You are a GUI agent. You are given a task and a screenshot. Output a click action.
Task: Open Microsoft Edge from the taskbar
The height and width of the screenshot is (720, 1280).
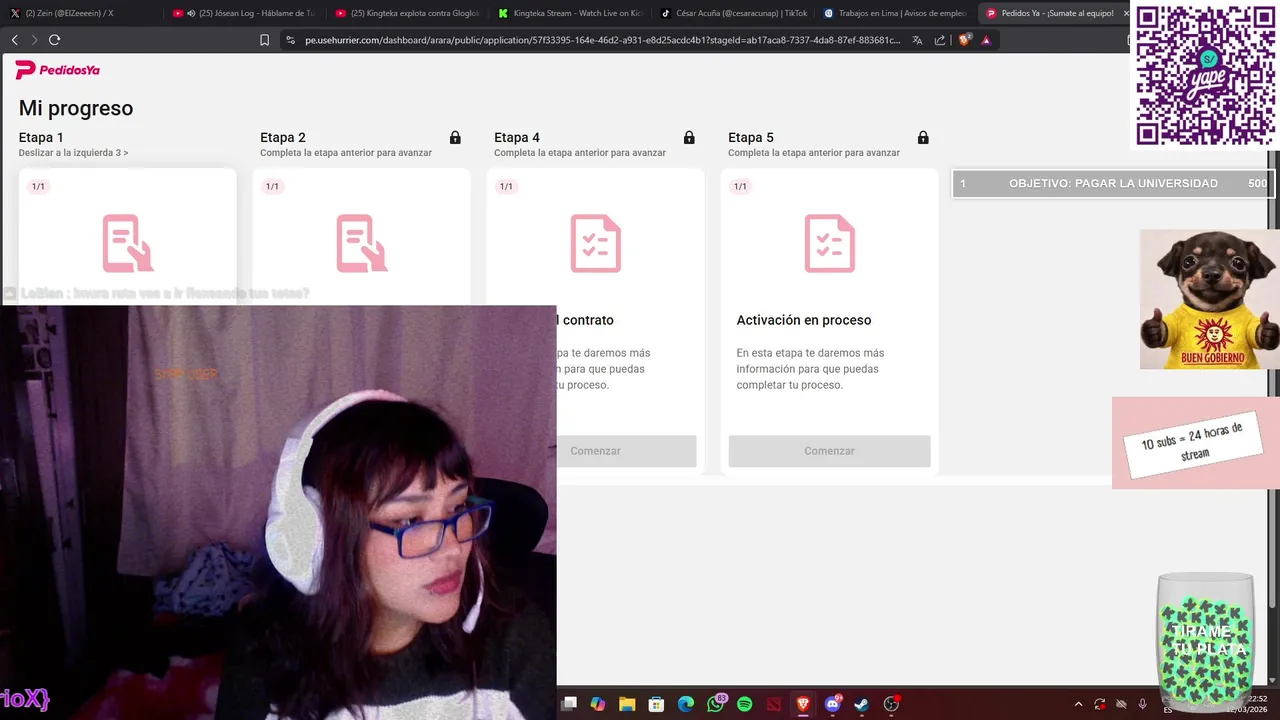[x=686, y=704]
